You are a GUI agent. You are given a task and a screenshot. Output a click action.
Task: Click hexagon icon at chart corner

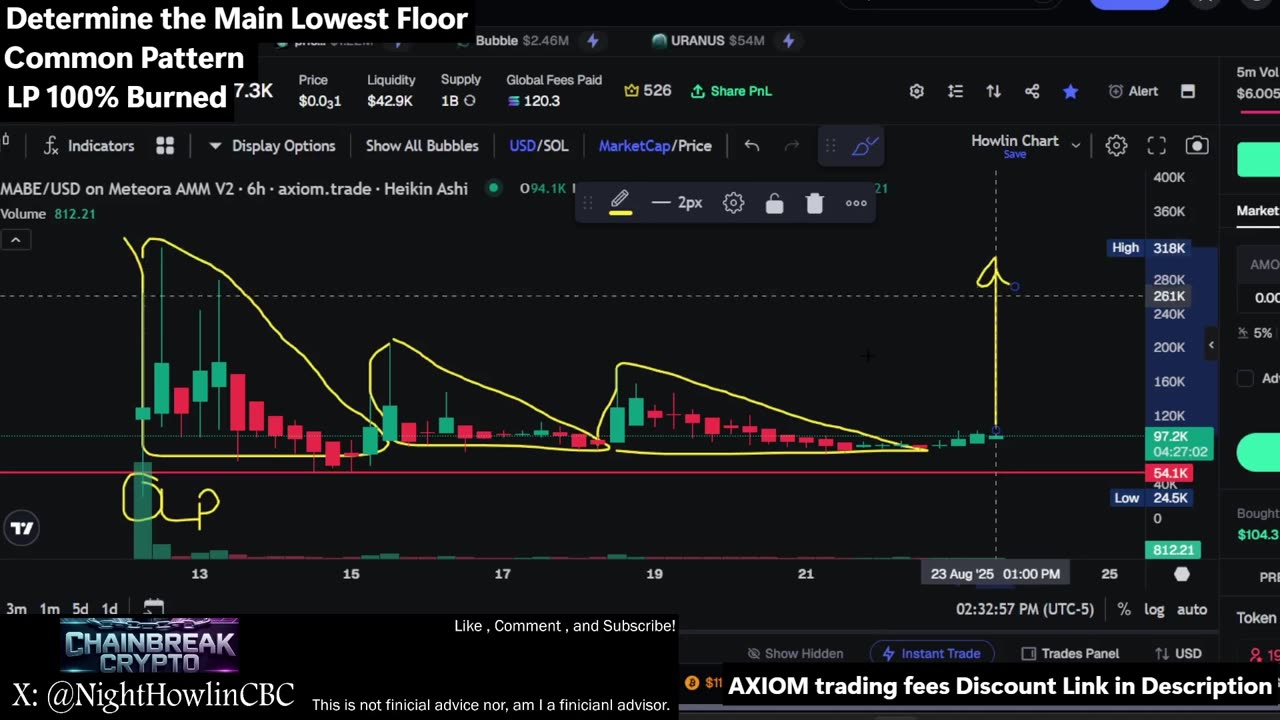(x=1182, y=574)
